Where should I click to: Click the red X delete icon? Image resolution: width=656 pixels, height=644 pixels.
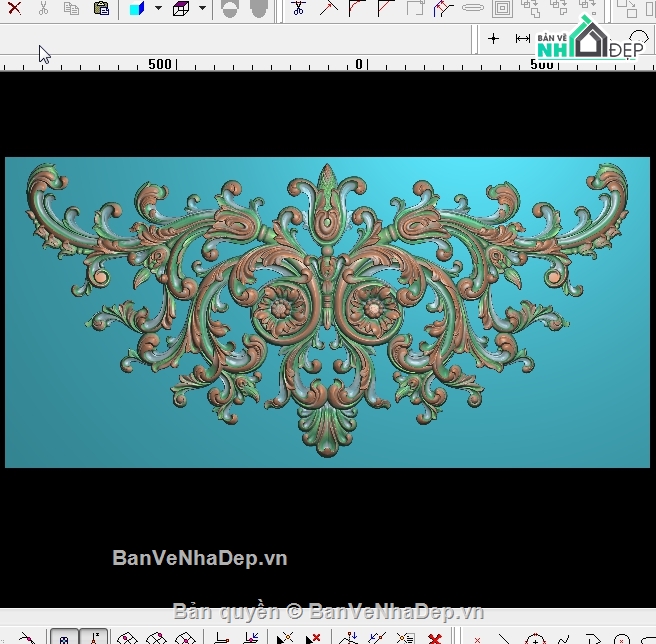pyautogui.click(x=14, y=9)
